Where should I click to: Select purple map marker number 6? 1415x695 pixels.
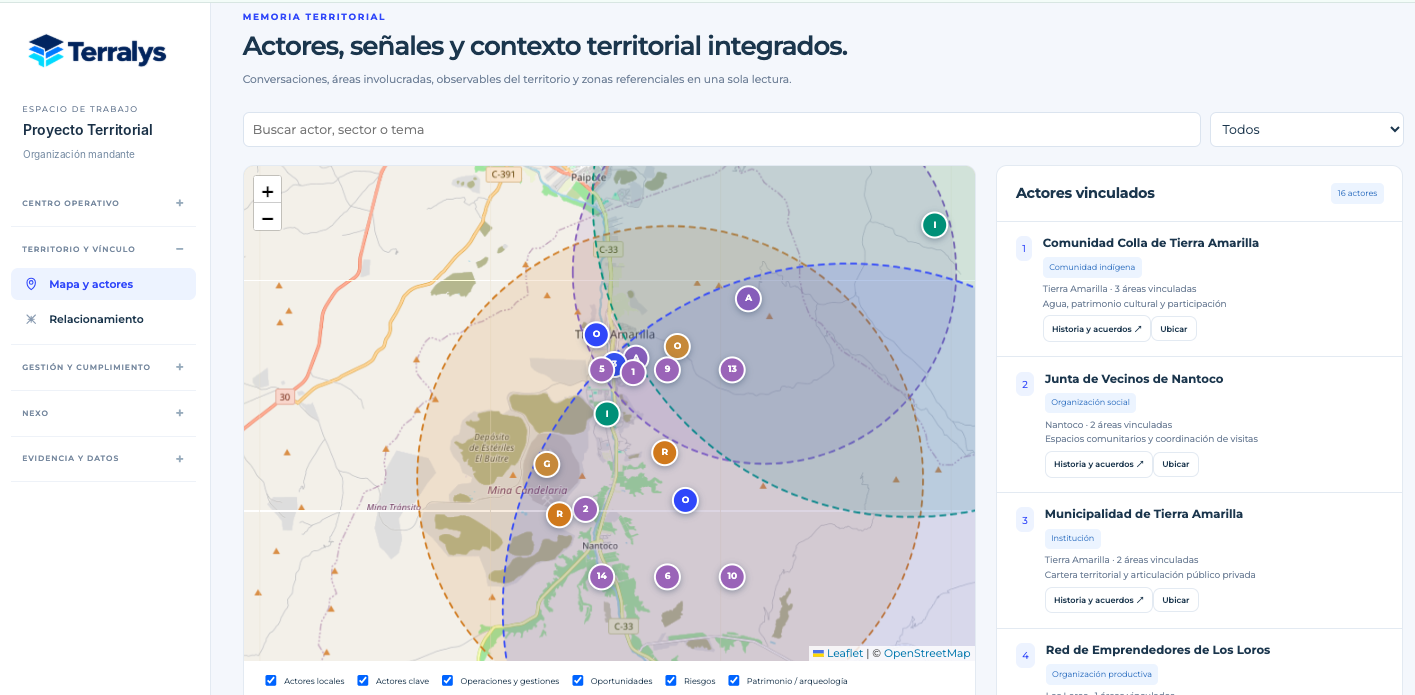[667, 576]
